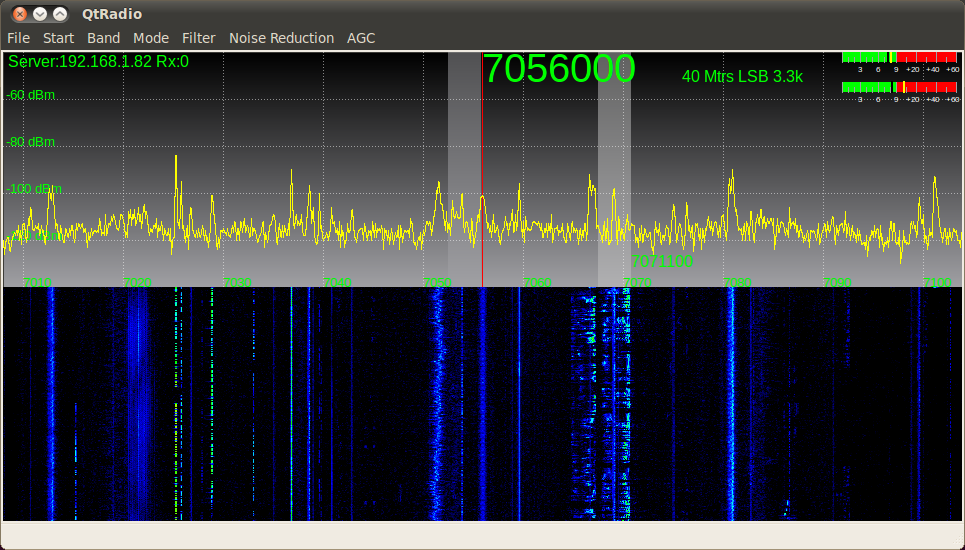Click the 7056000 frequency readout
The height and width of the screenshot is (550, 965).
coord(558,69)
